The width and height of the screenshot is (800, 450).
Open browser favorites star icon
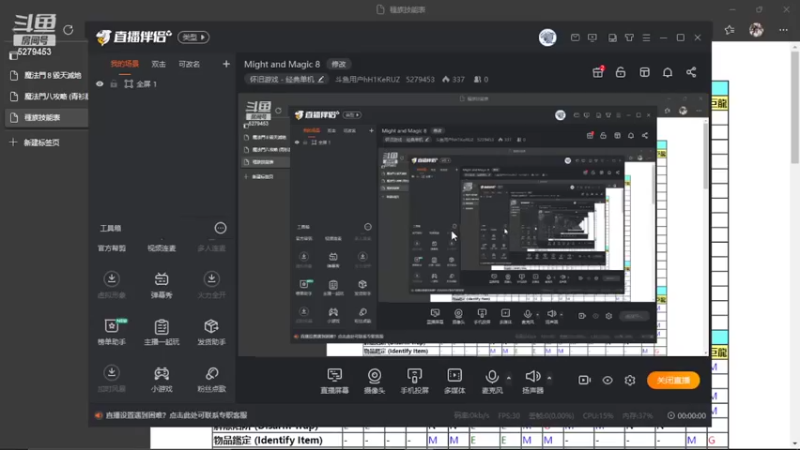(730, 30)
